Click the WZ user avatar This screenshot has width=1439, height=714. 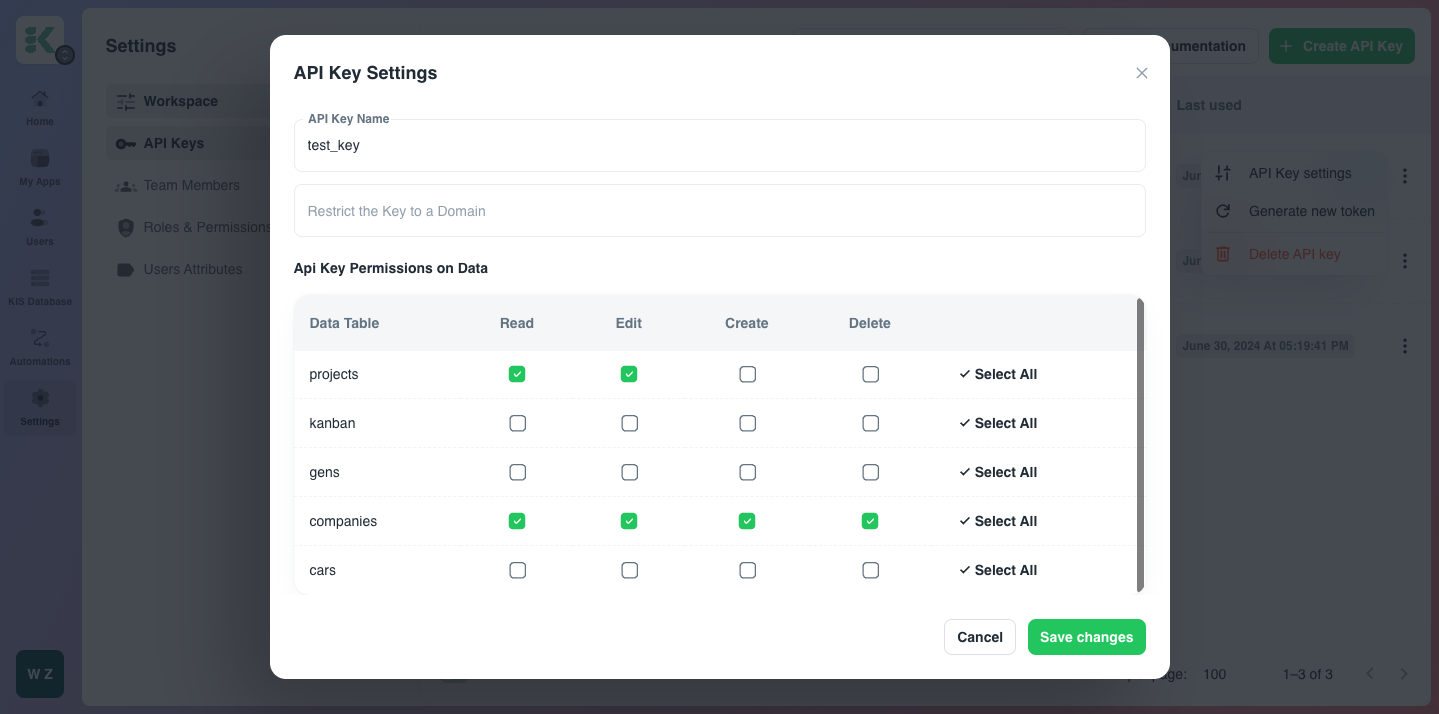coord(40,674)
